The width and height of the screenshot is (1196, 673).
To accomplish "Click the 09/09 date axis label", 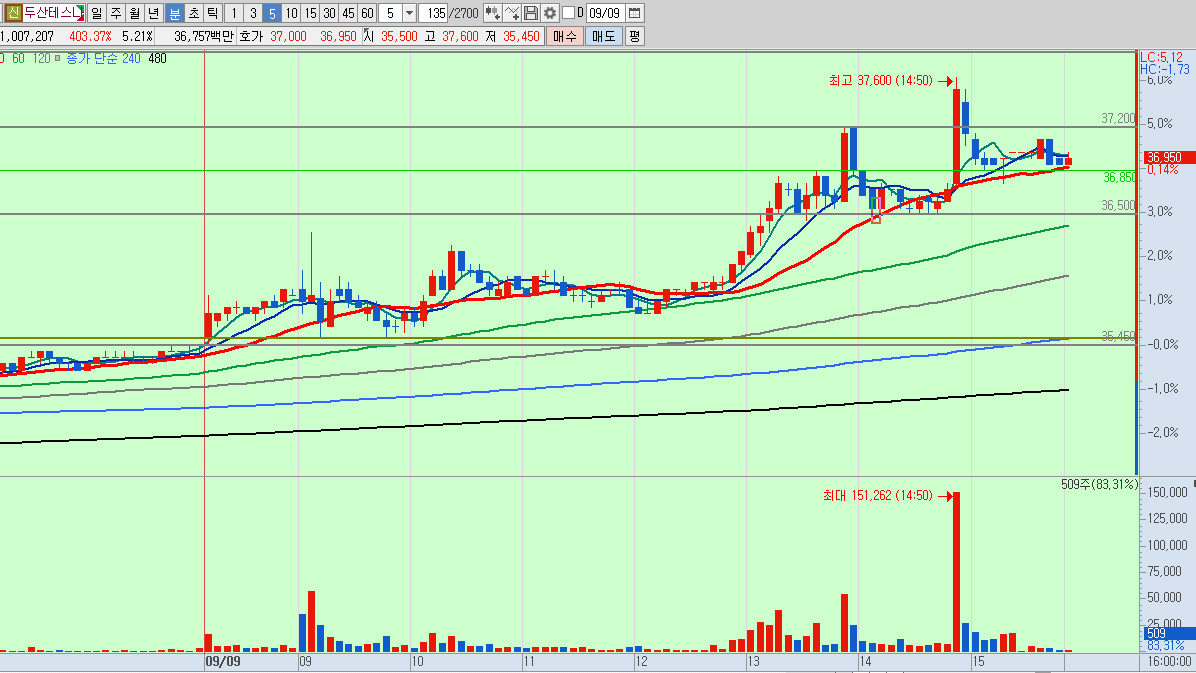I will coord(223,661).
